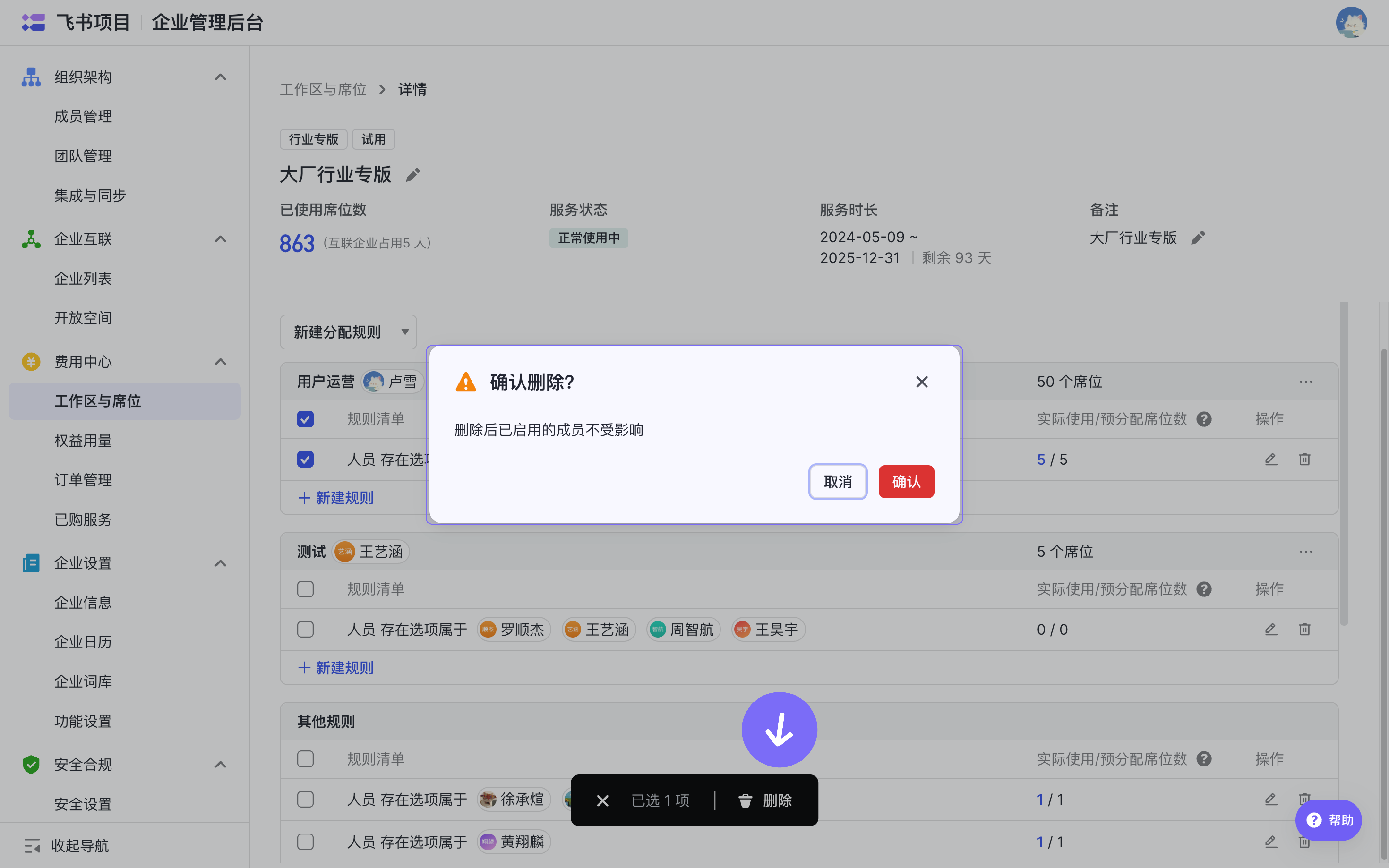Navigate to 工作区与席位 breadcrumb
Screen dimensions: 1389x868
tap(323, 89)
